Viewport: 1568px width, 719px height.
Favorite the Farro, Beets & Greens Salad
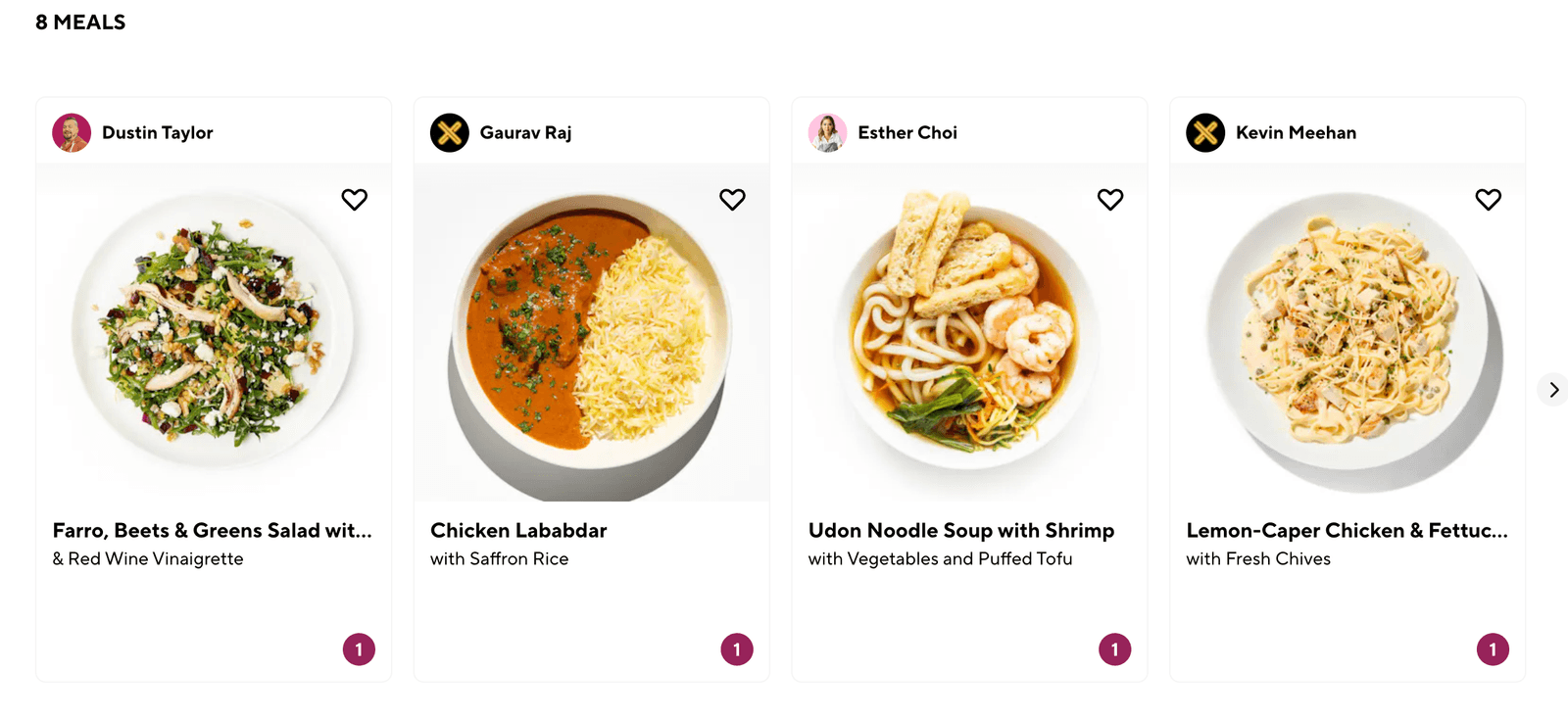[x=354, y=200]
